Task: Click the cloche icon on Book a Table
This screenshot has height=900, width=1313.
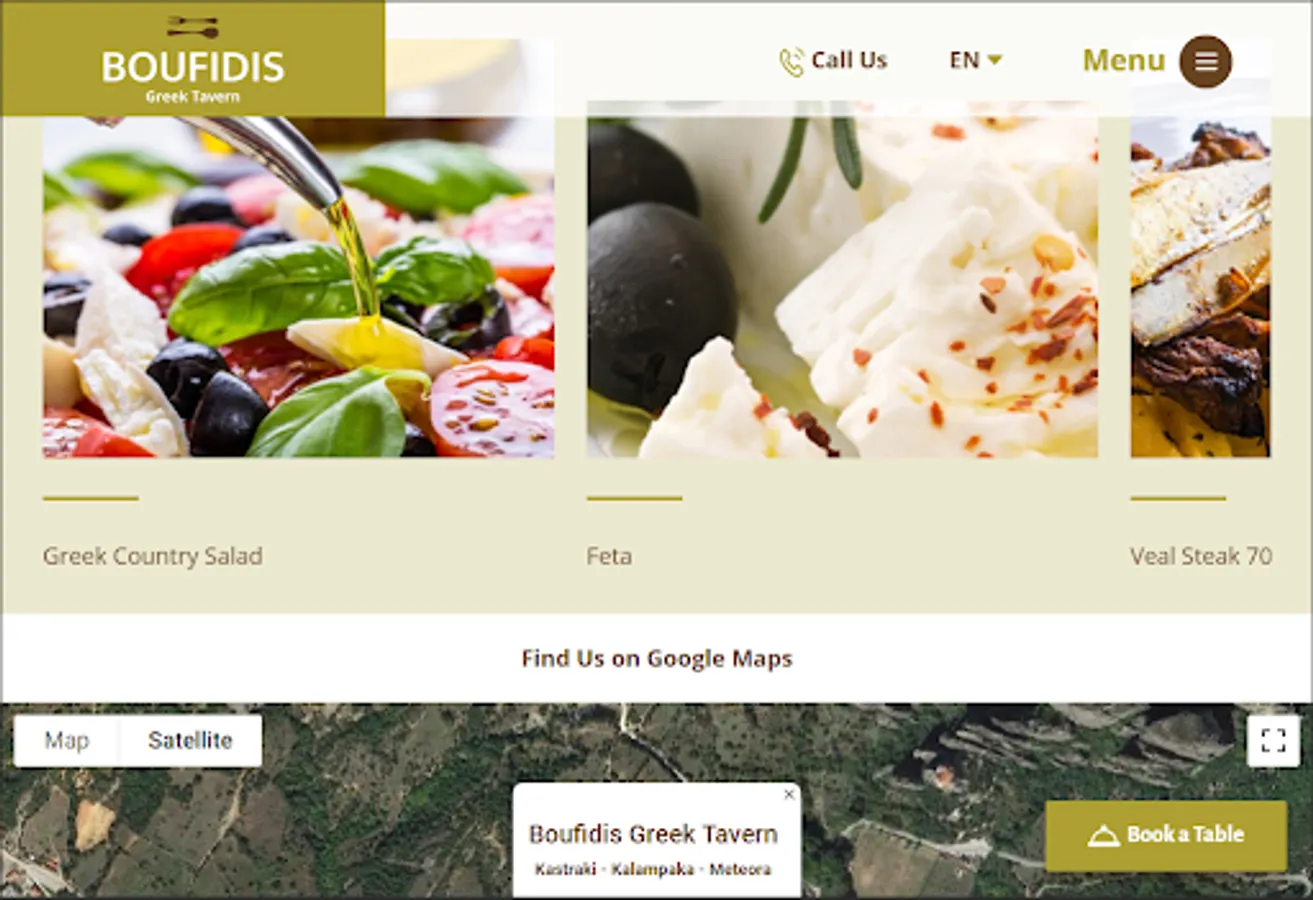Action: point(1103,836)
